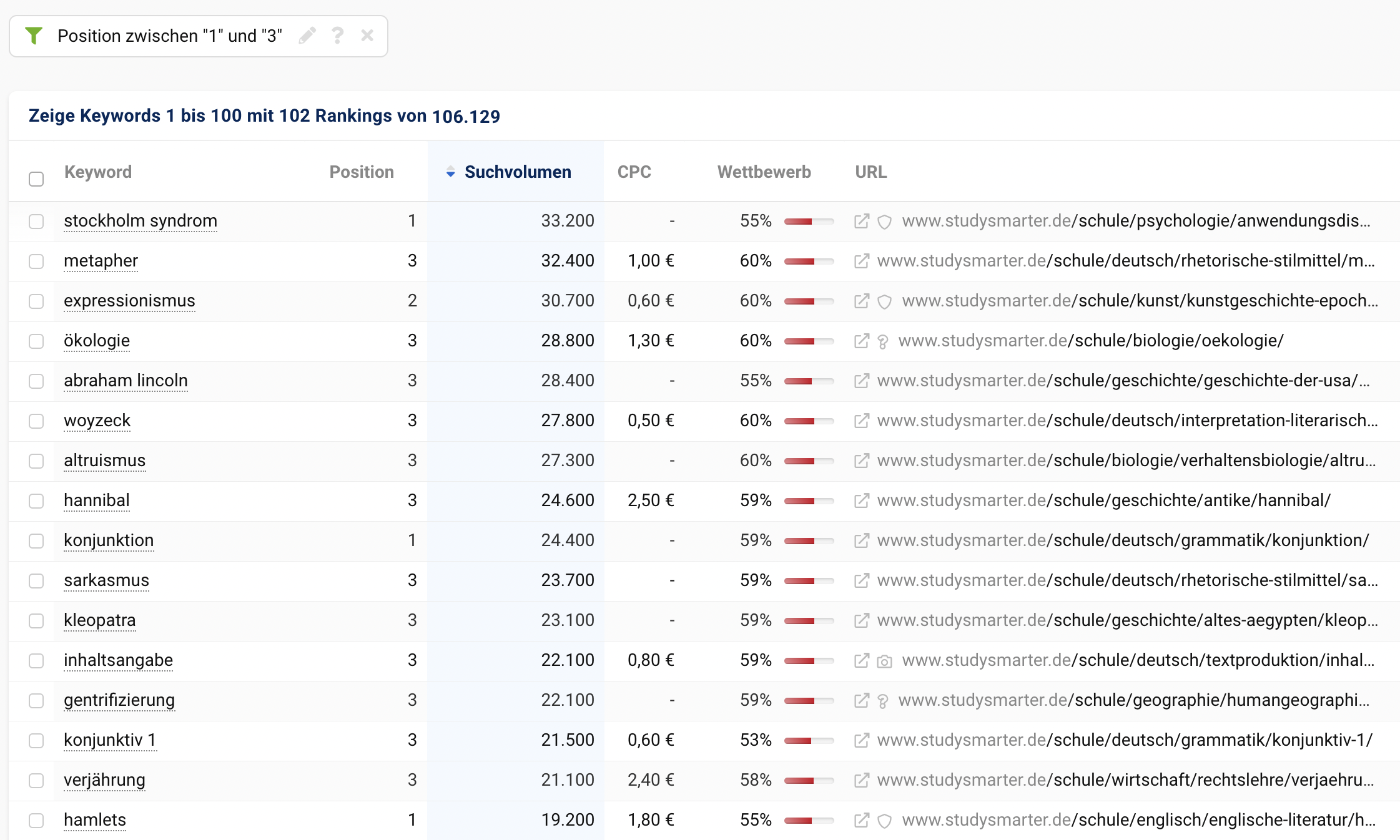The width and height of the screenshot is (1400, 840).
Task: Open keyword stockholm syndrom
Action: point(140,221)
